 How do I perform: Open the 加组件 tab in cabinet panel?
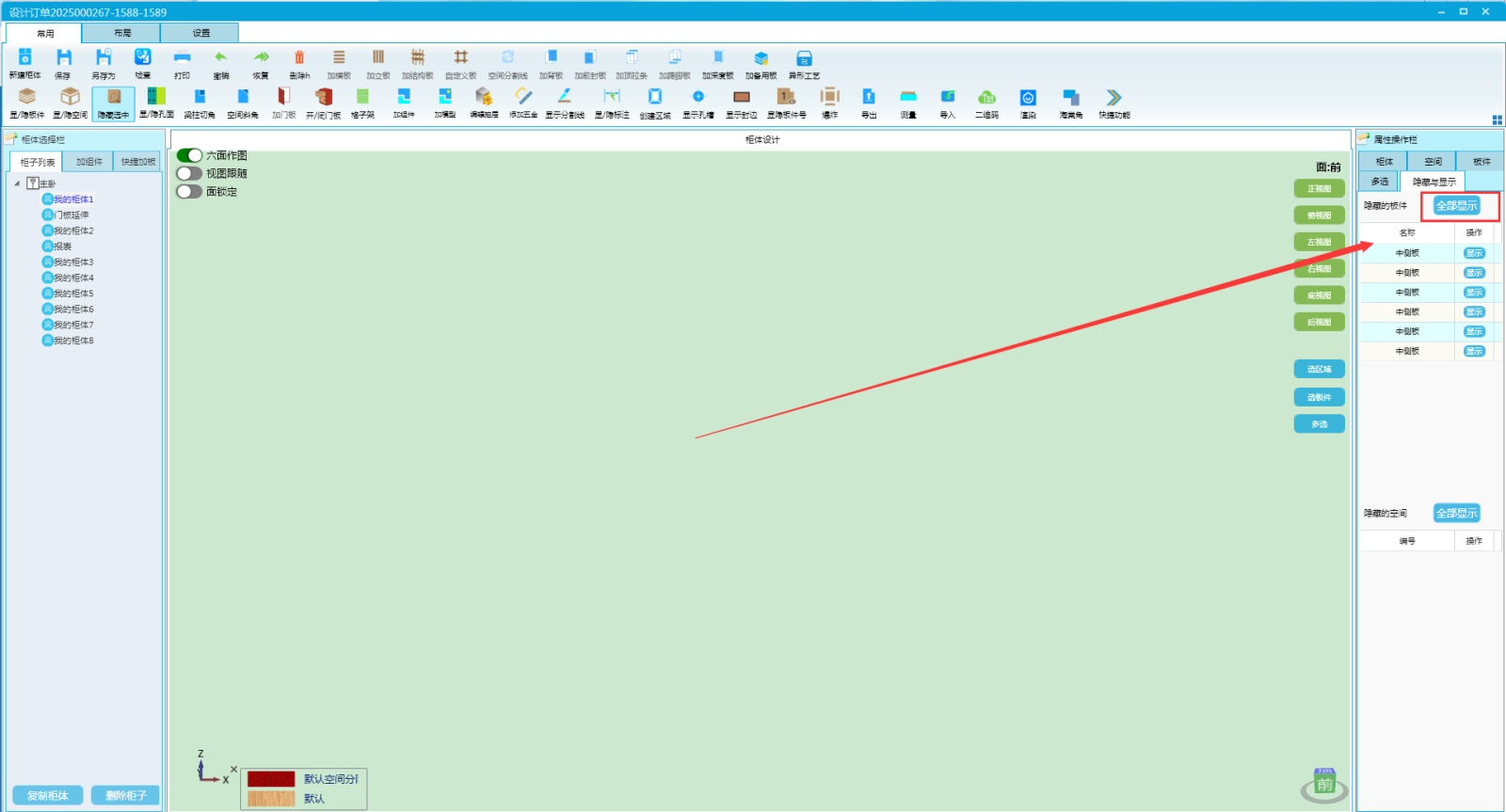89,162
